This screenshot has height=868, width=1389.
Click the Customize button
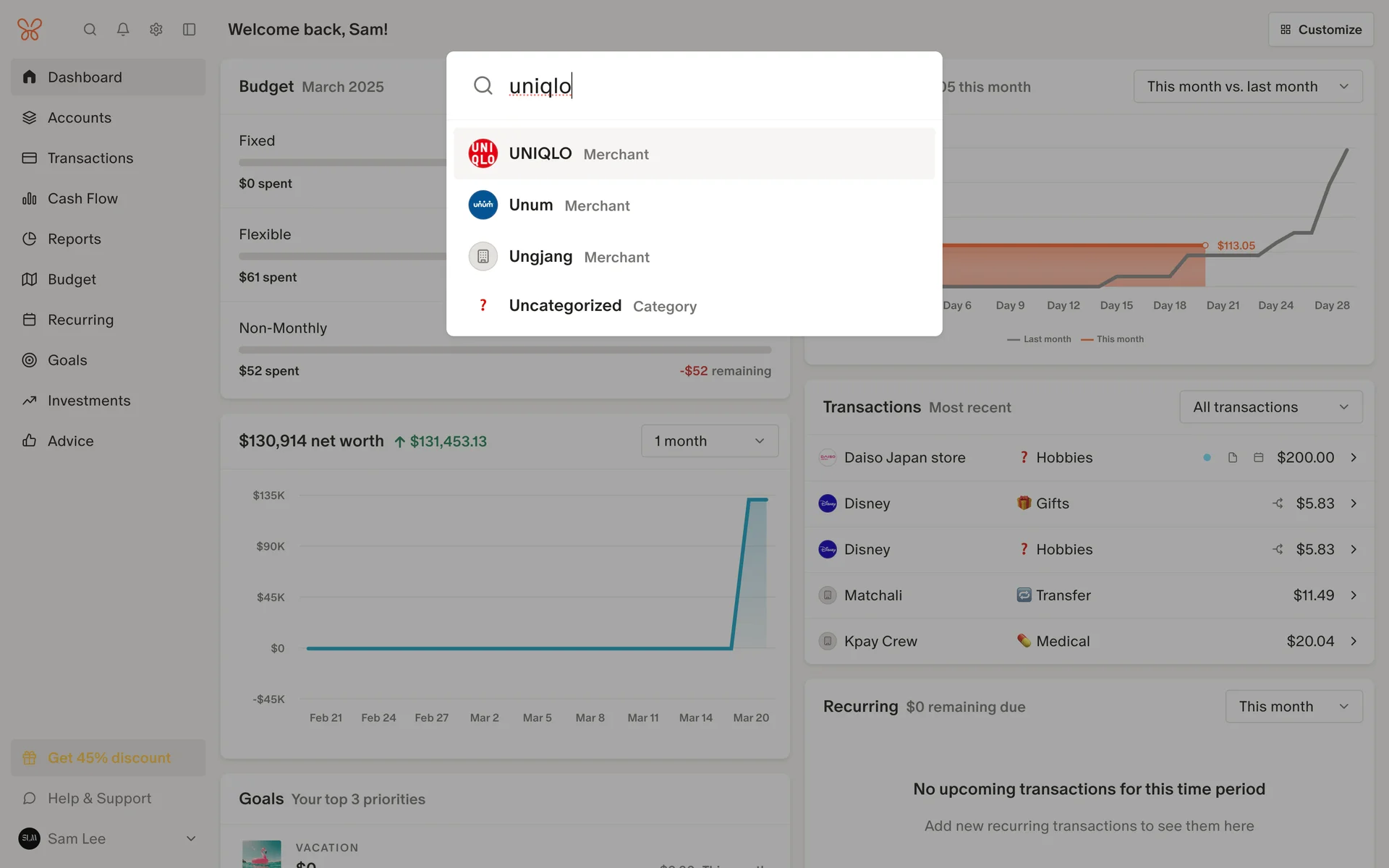pos(1320,30)
